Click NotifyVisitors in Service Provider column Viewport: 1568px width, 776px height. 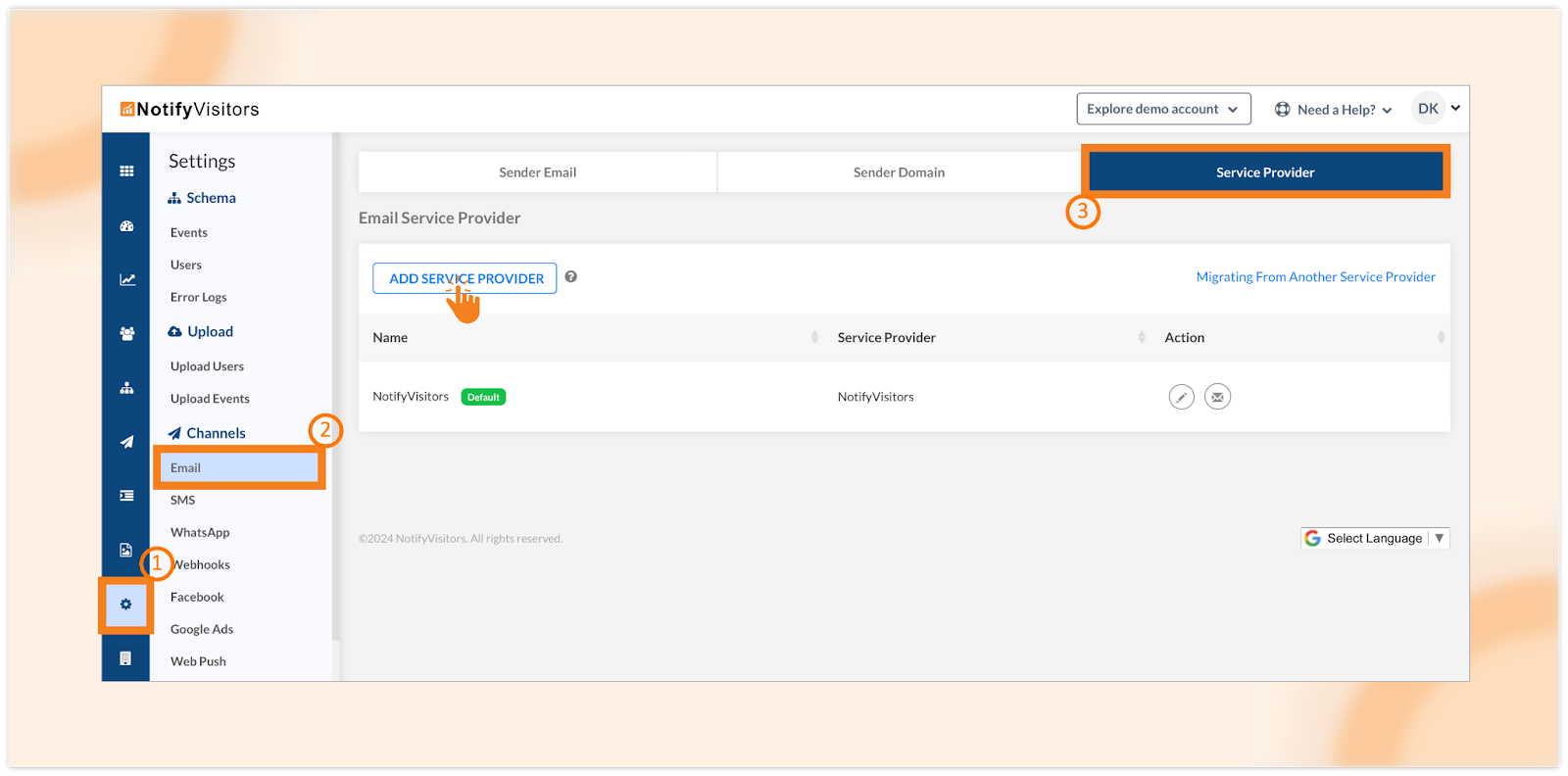(875, 397)
